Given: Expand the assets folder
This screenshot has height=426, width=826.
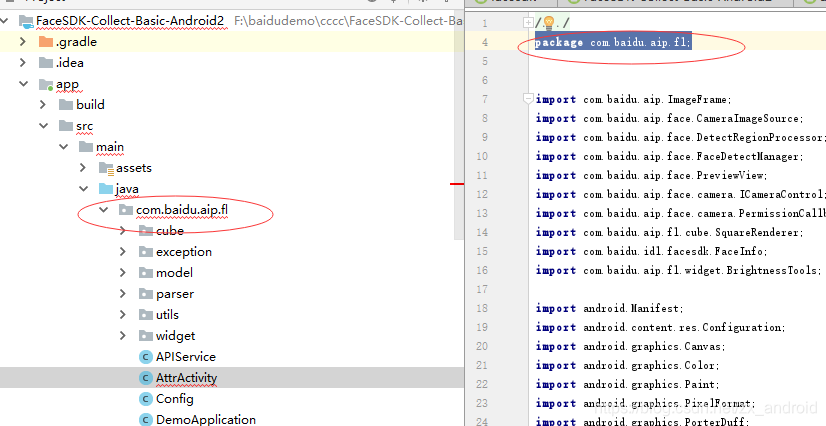Looking at the screenshot, I should click(x=83, y=167).
